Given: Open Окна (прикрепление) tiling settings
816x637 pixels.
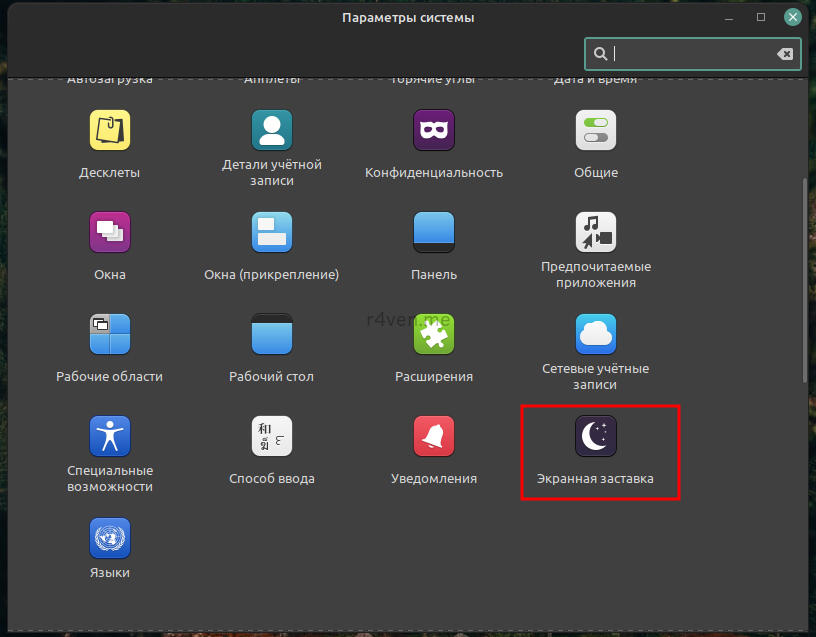Looking at the screenshot, I should pyautogui.click(x=272, y=233).
